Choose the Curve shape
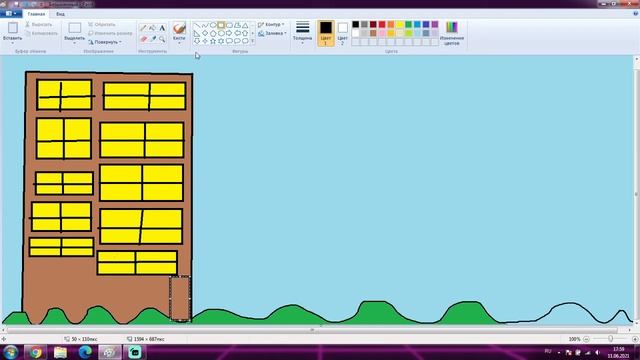640x360 pixels. 205,25
